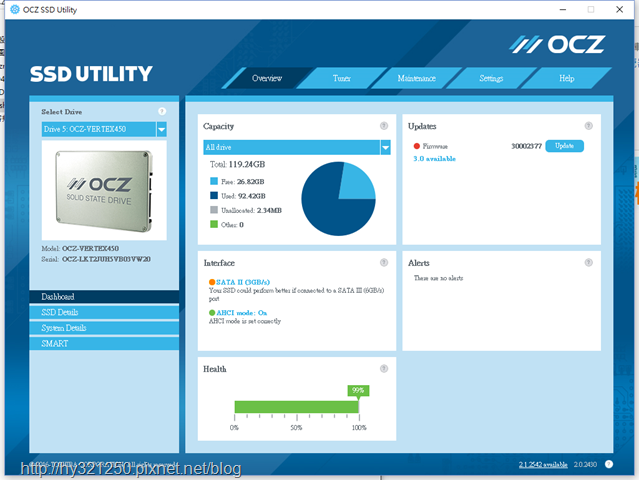Expand the Drive 5 OCZ-VERTEX450 dropdown arrow
Screen dimensions: 639x480
pyautogui.click(x=161, y=130)
